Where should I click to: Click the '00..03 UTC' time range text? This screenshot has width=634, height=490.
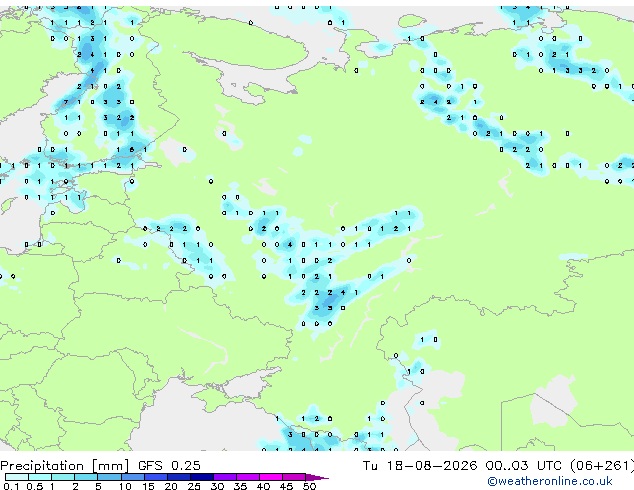pyautogui.click(x=524, y=466)
